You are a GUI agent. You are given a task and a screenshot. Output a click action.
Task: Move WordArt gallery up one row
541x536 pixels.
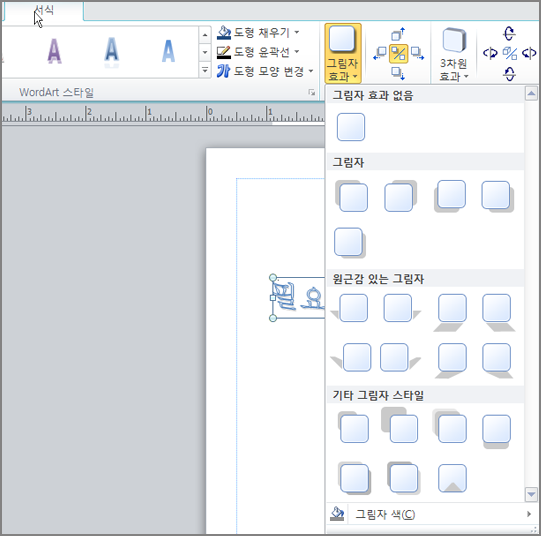[x=205, y=35]
